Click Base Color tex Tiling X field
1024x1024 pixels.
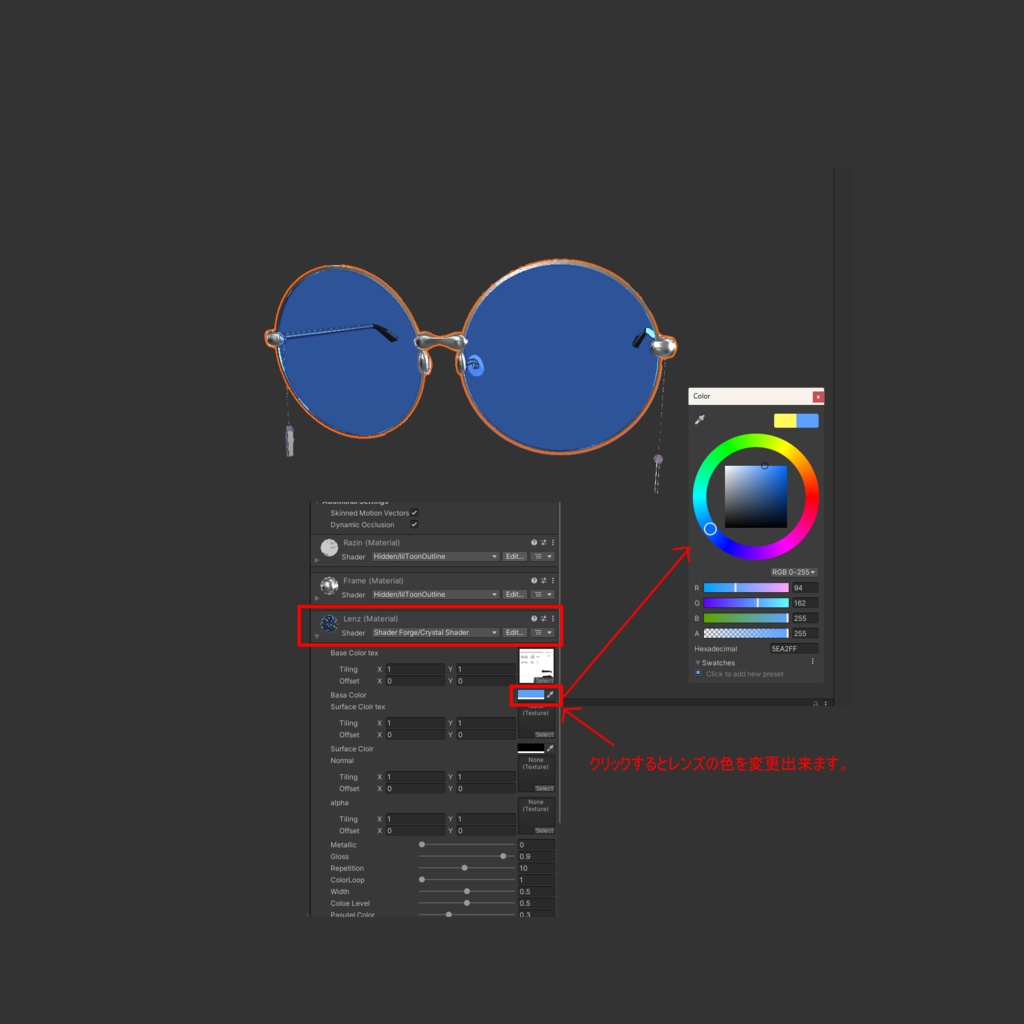415,669
